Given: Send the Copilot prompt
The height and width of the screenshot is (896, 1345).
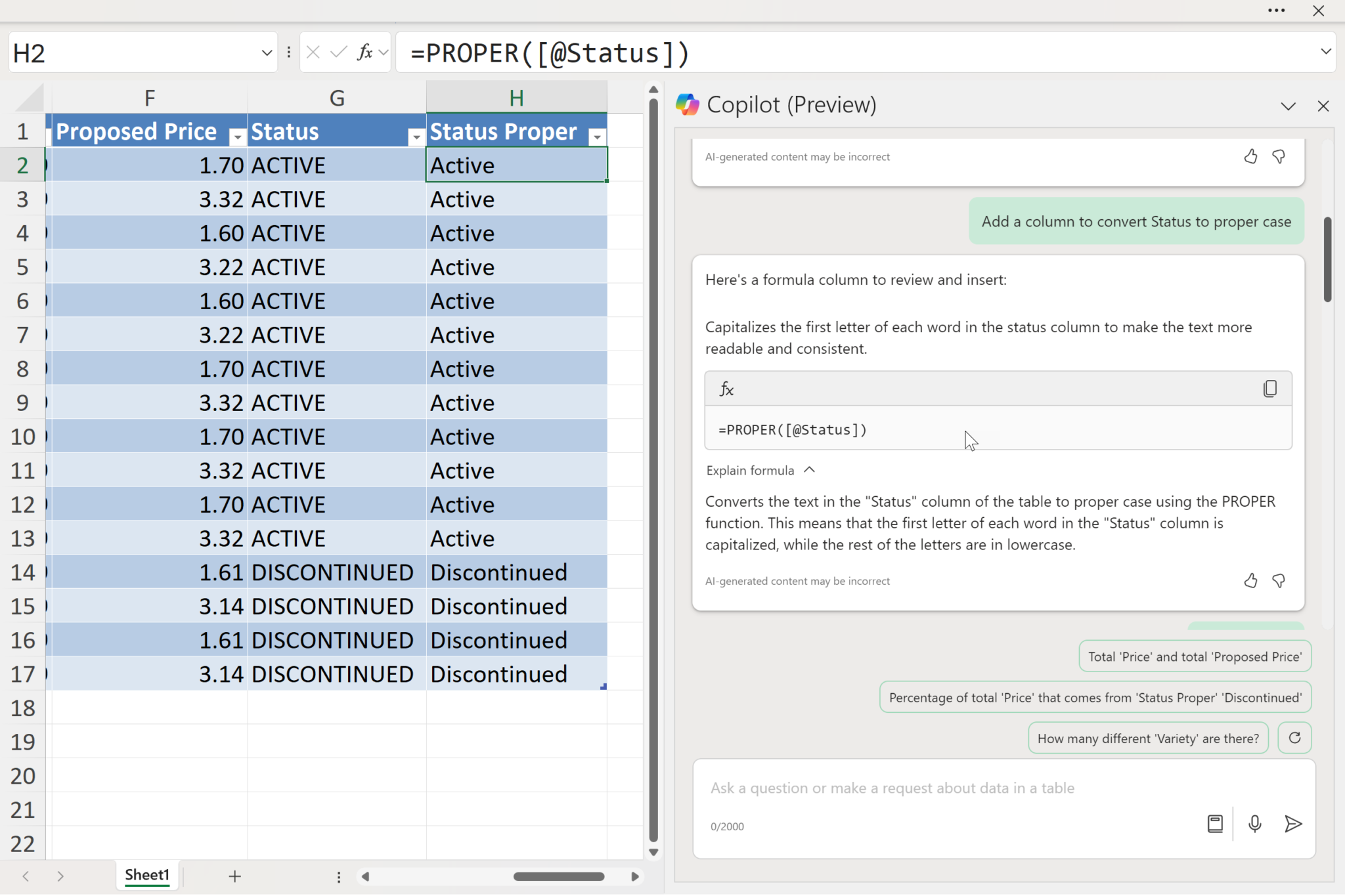Looking at the screenshot, I should [x=1292, y=824].
